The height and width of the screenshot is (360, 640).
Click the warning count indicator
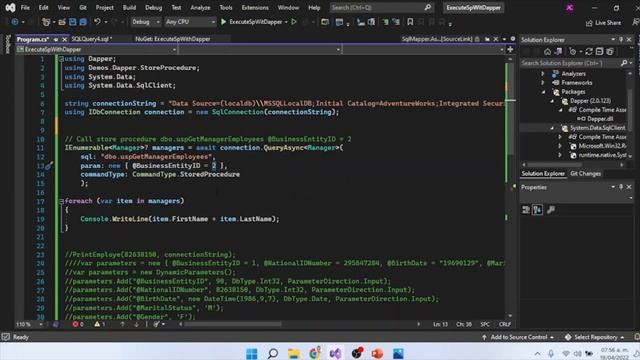pos(100,324)
